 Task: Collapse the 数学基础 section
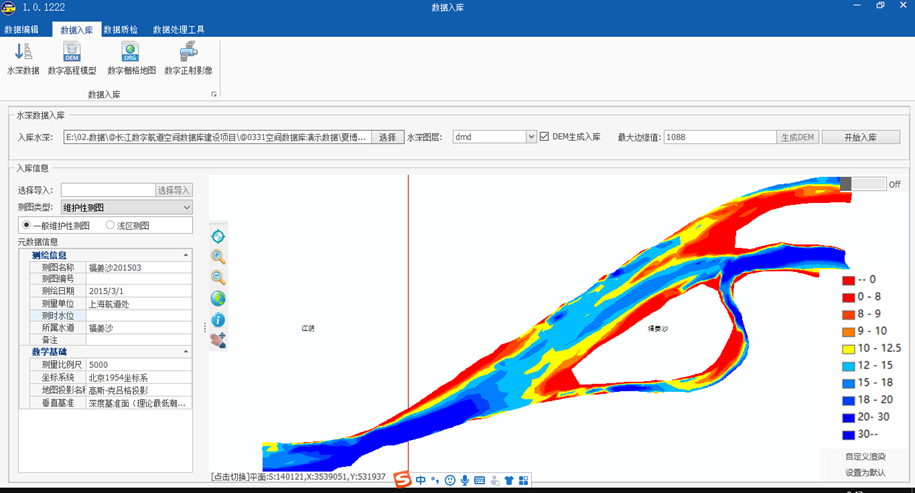(186, 352)
